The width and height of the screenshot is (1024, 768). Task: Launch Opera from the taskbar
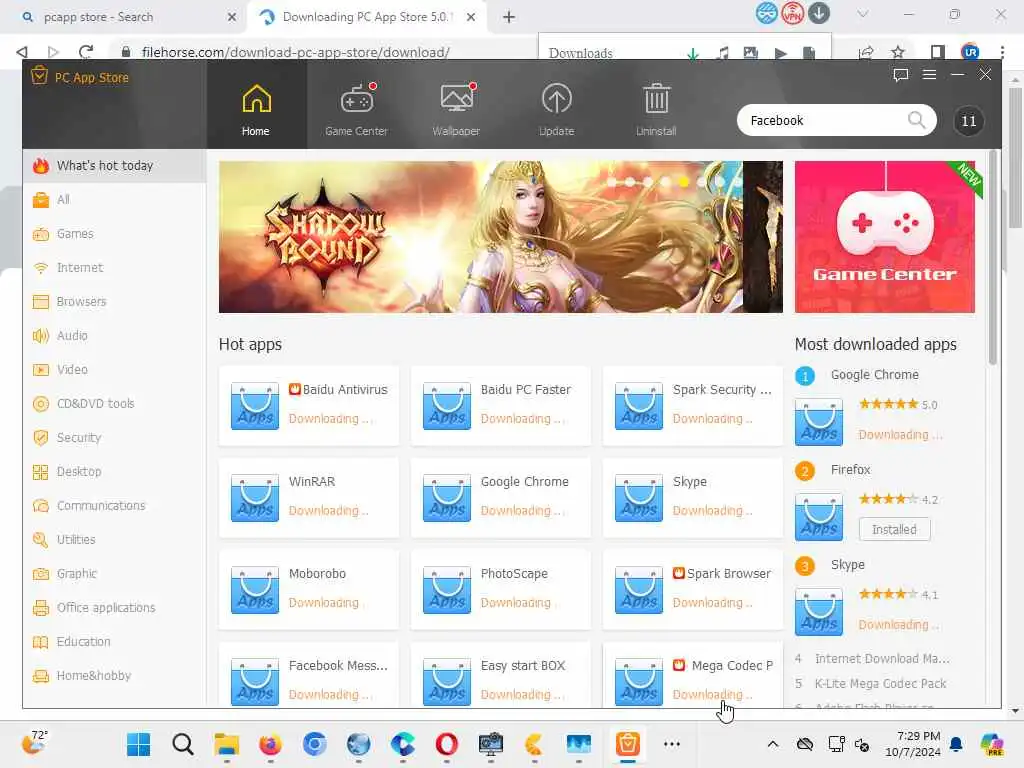click(447, 744)
